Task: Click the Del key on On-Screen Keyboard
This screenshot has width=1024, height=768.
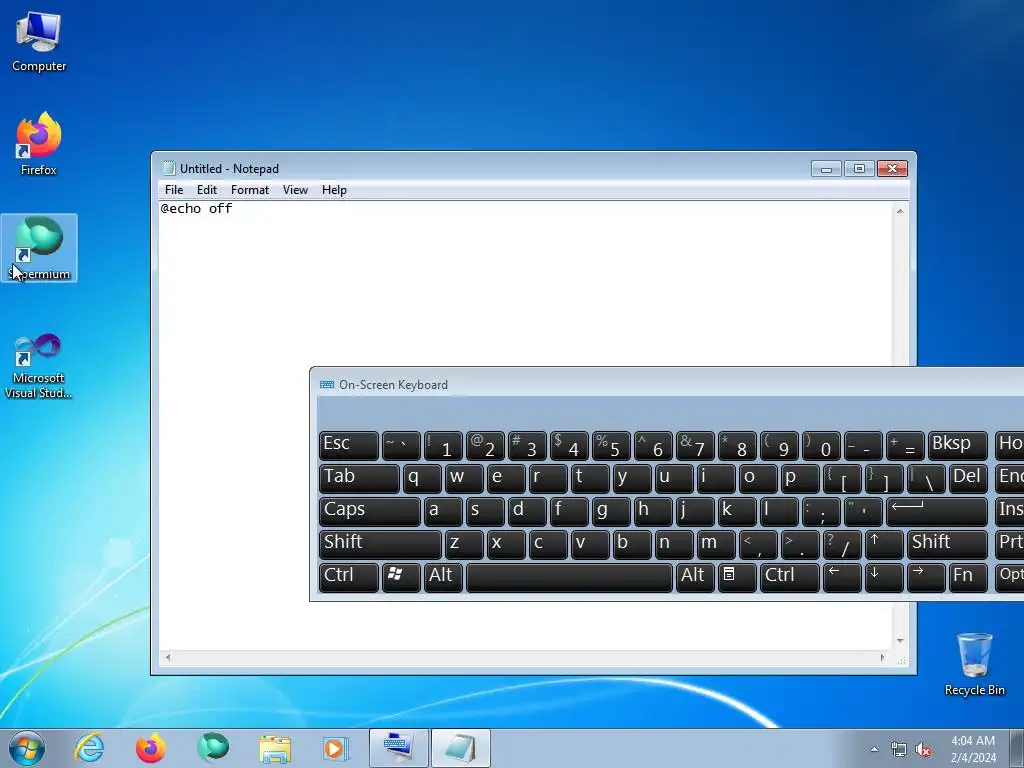Action: tap(968, 478)
